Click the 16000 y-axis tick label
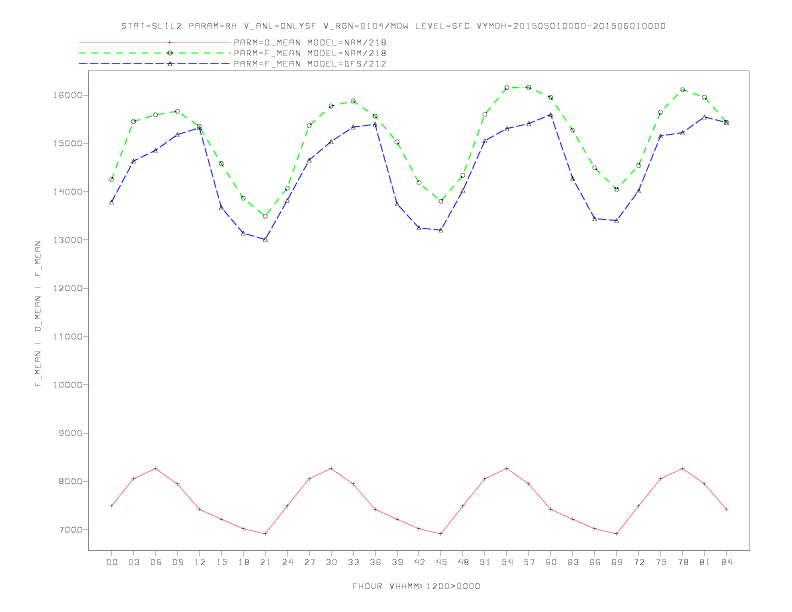792x612 pixels. pyautogui.click(x=67, y=95)
